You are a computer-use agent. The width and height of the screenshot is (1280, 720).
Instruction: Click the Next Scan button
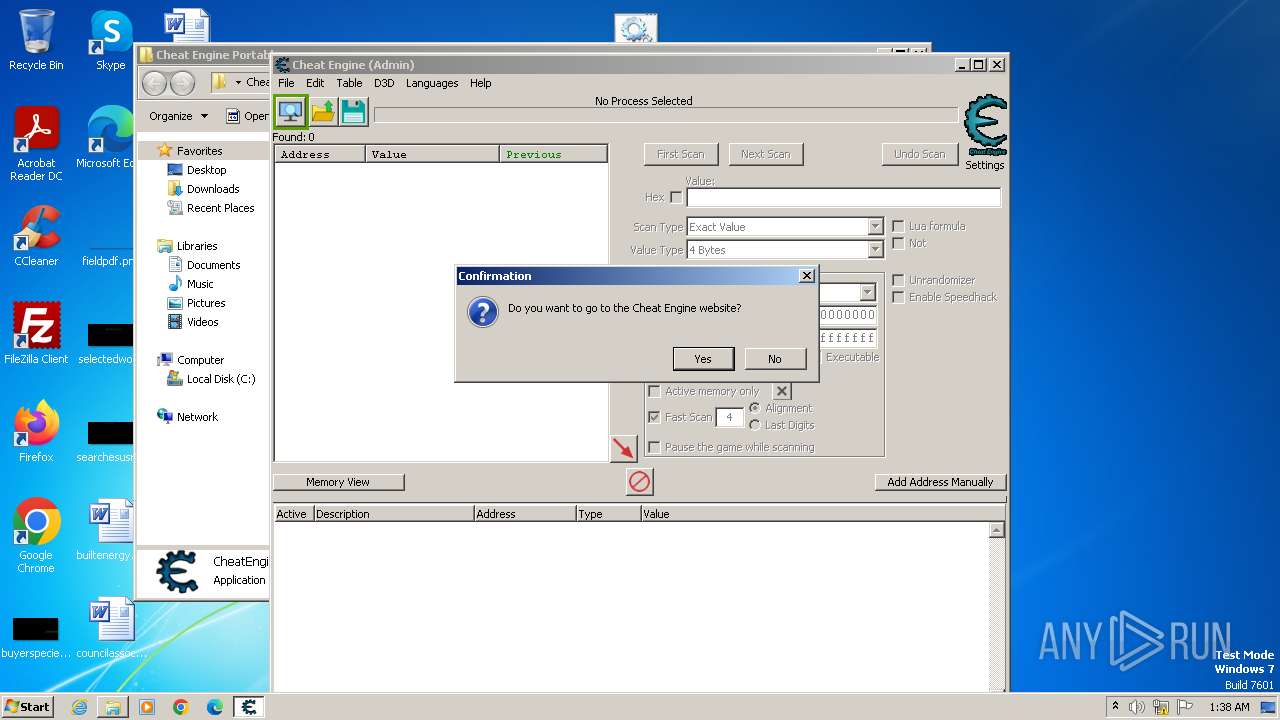(x=766, y=154)
